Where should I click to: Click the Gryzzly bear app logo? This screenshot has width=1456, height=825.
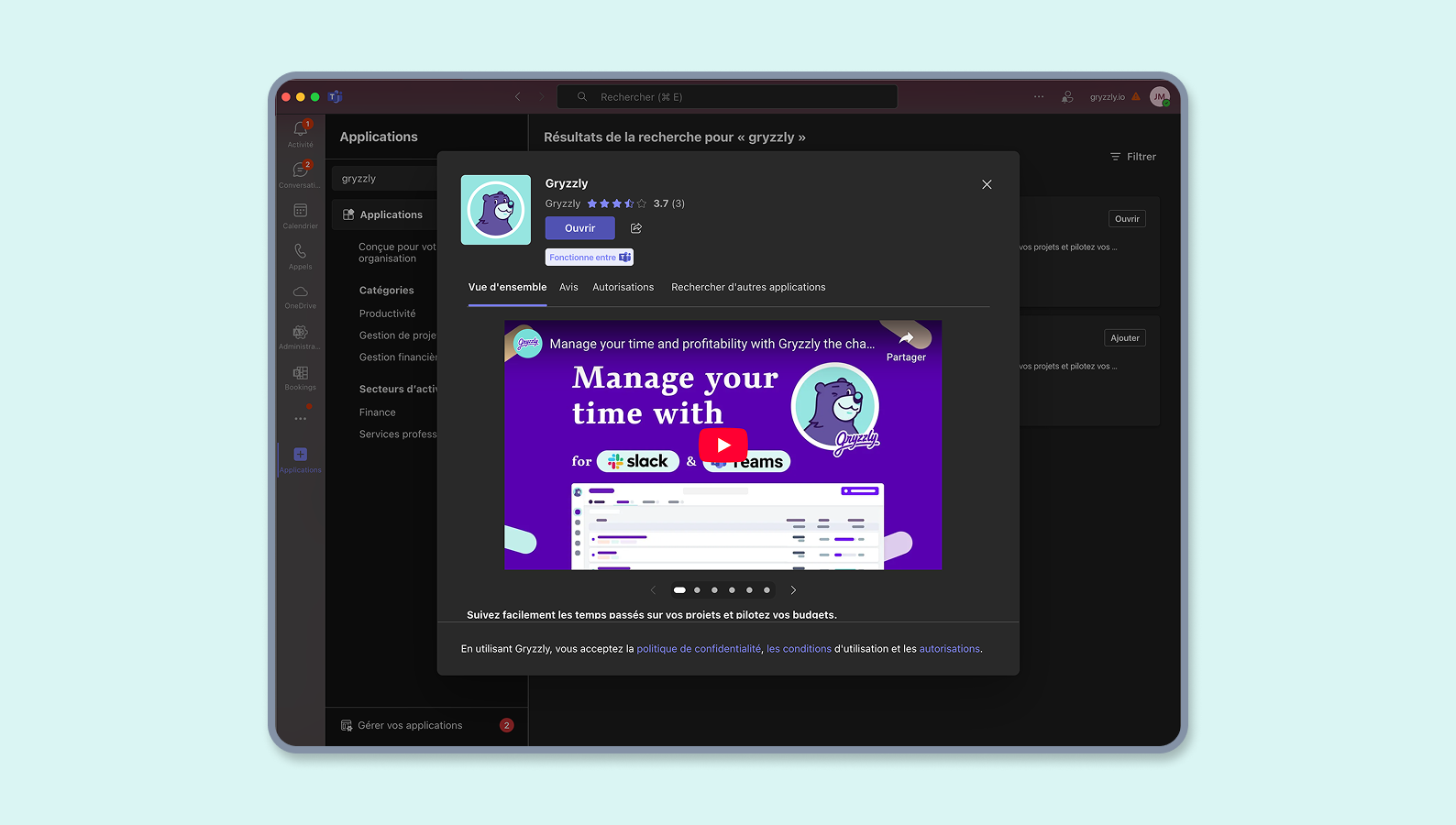(495, 210)
